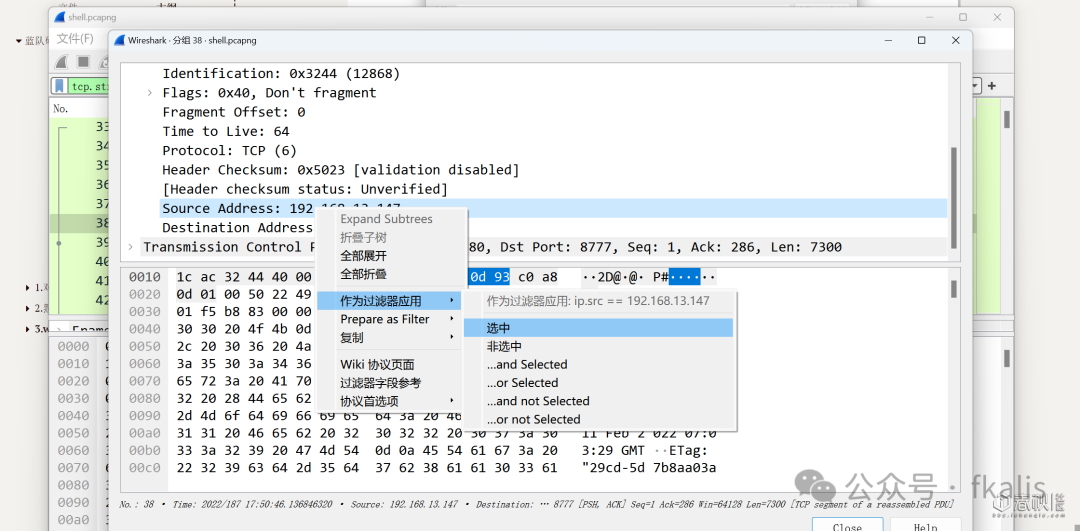Click main window bytes pane scrollbar thumb
1080x531 pixels.
(x=1006, y=358)
